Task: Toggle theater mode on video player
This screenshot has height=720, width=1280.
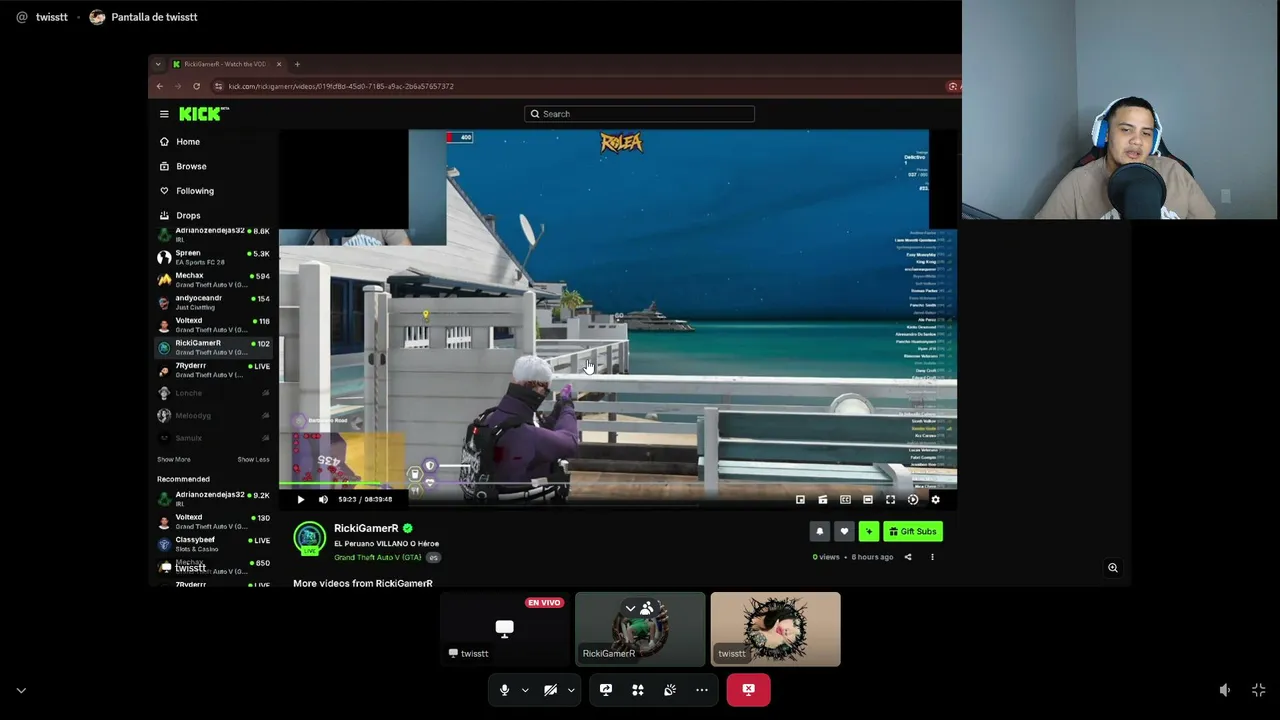Action: 868,500
